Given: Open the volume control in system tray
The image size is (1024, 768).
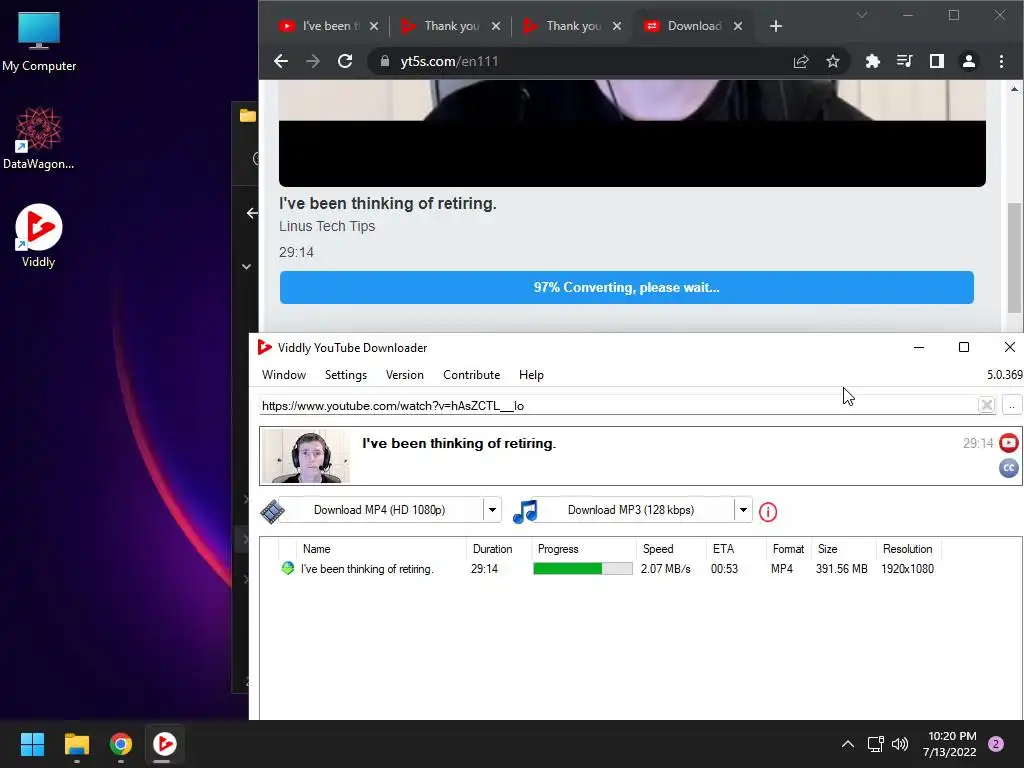Looking at the screenshot, I should [x=900, y=744].
